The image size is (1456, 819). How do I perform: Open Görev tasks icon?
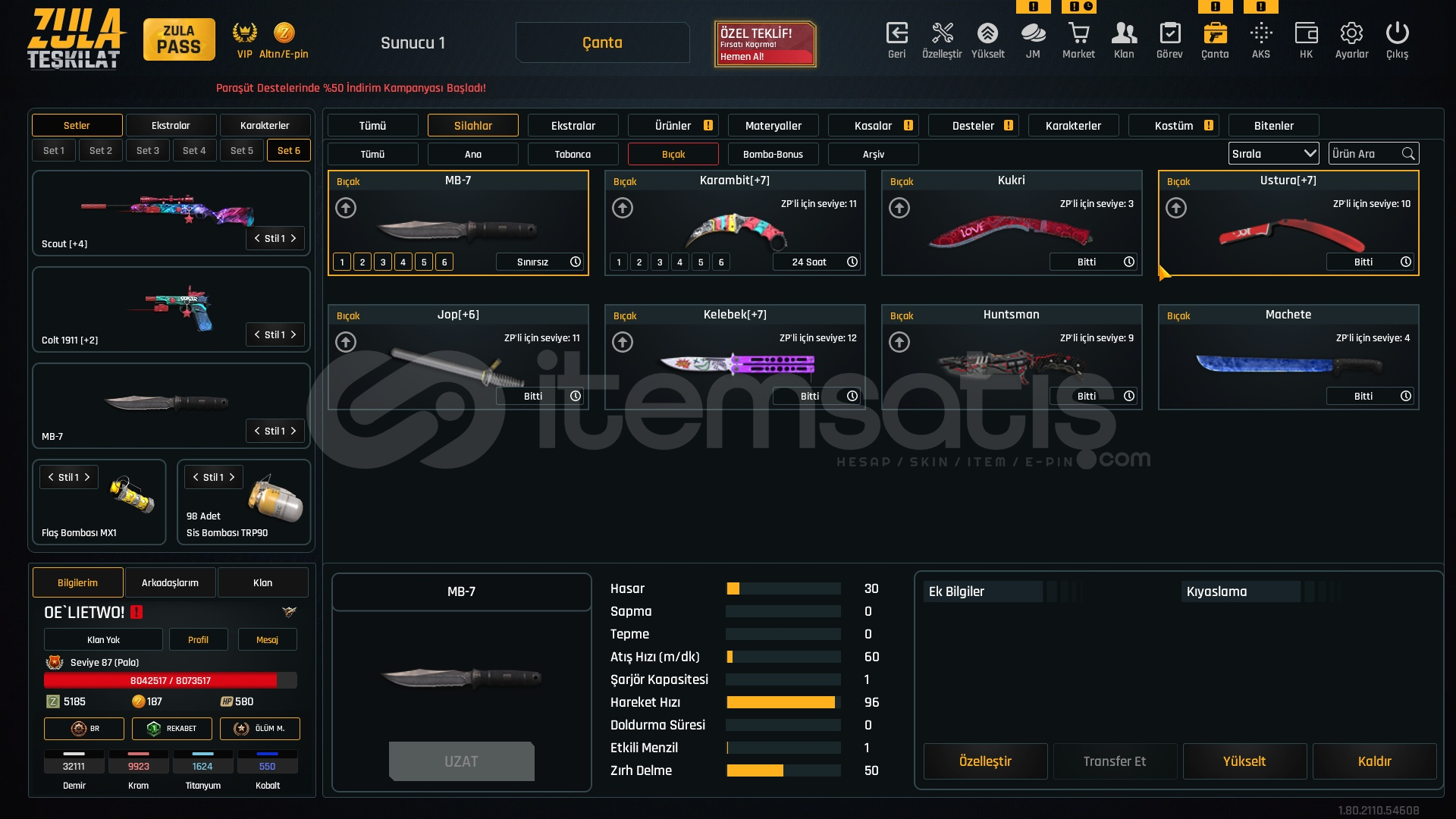click(x=1169, y=34)
